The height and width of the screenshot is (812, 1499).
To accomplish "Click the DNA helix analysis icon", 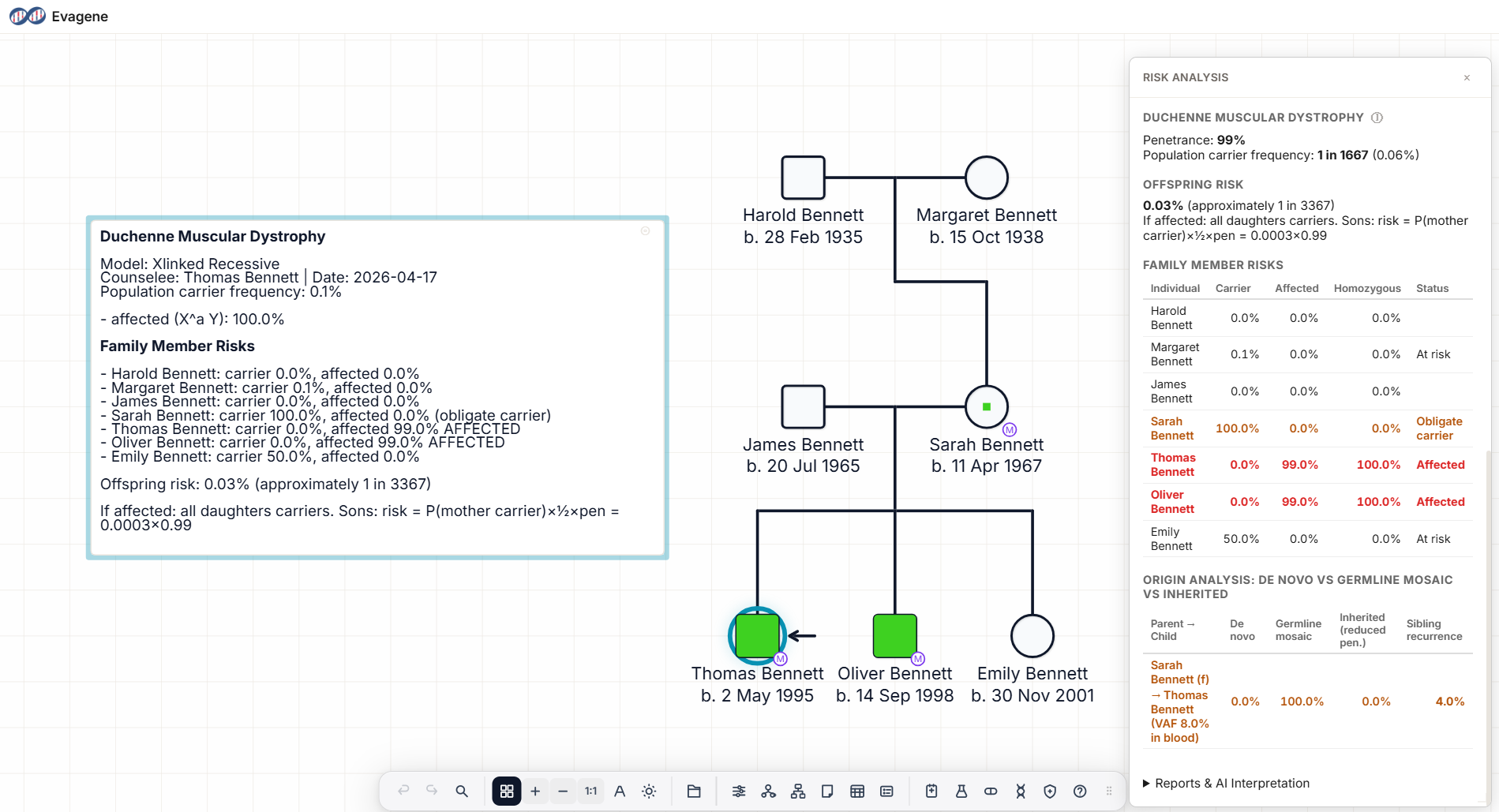I will 1020,791.
